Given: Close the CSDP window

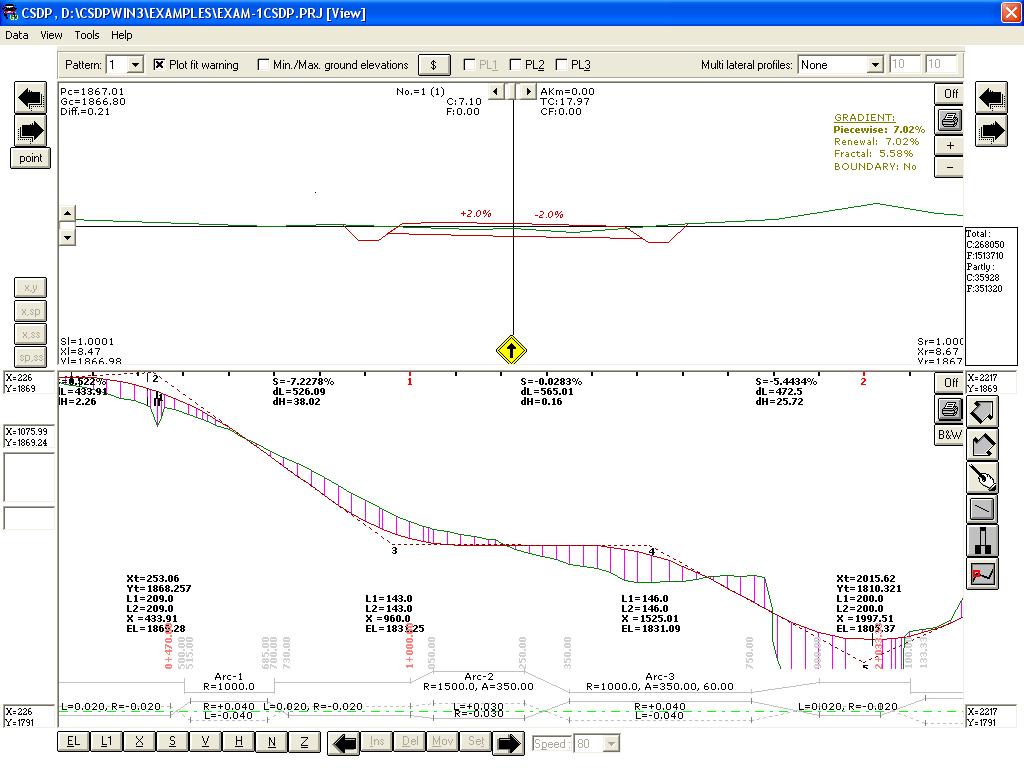Looking at the screenshot, I should click(1011, 13).
